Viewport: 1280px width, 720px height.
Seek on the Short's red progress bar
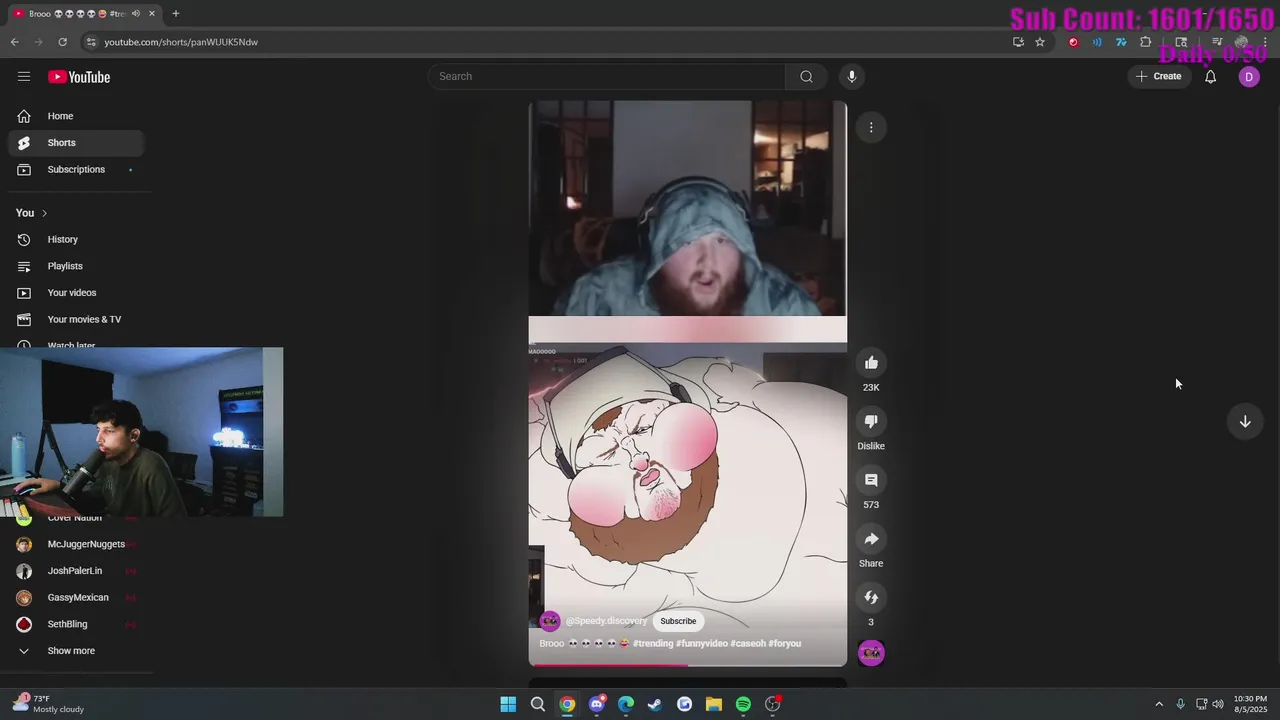[688, 664]
